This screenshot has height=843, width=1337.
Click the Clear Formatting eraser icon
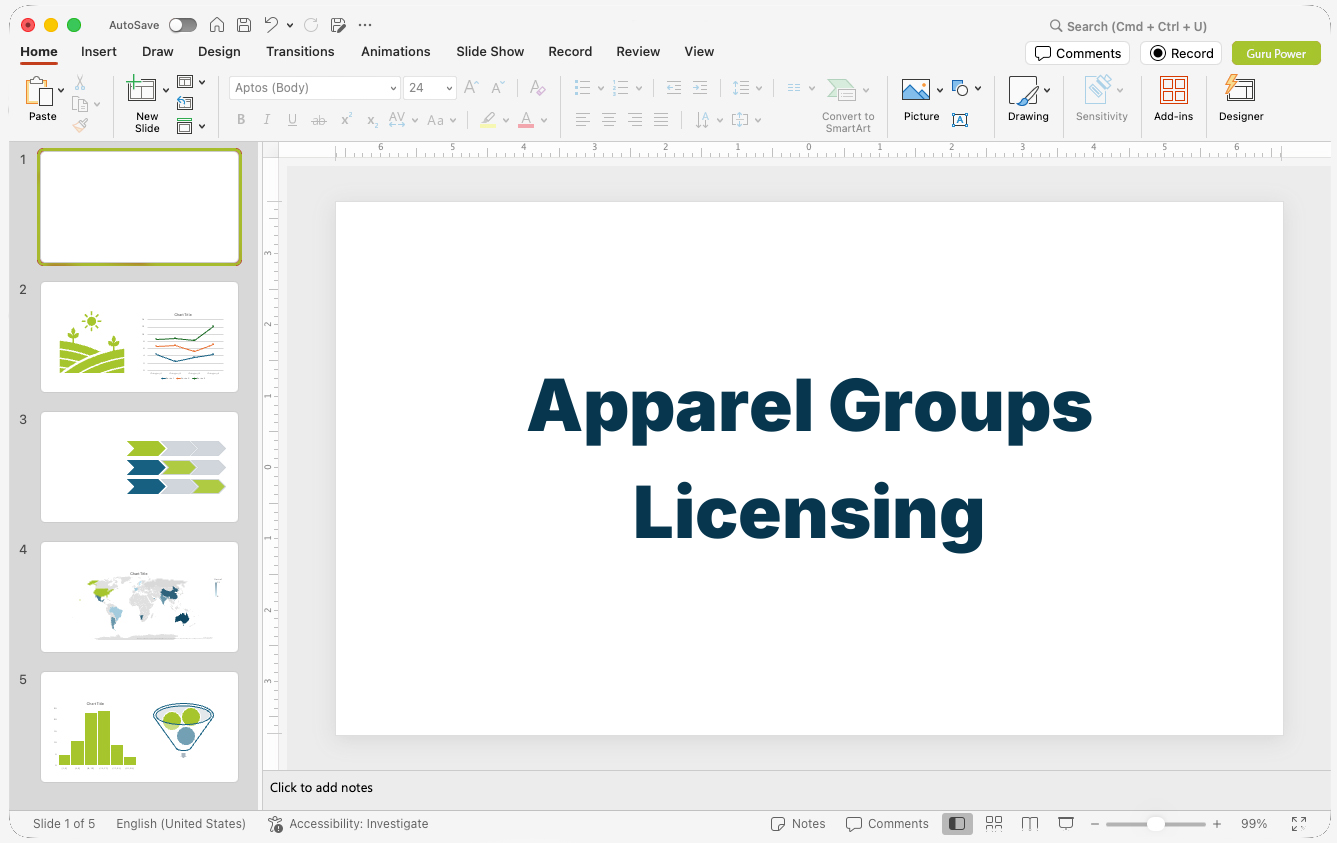(538, 88)
